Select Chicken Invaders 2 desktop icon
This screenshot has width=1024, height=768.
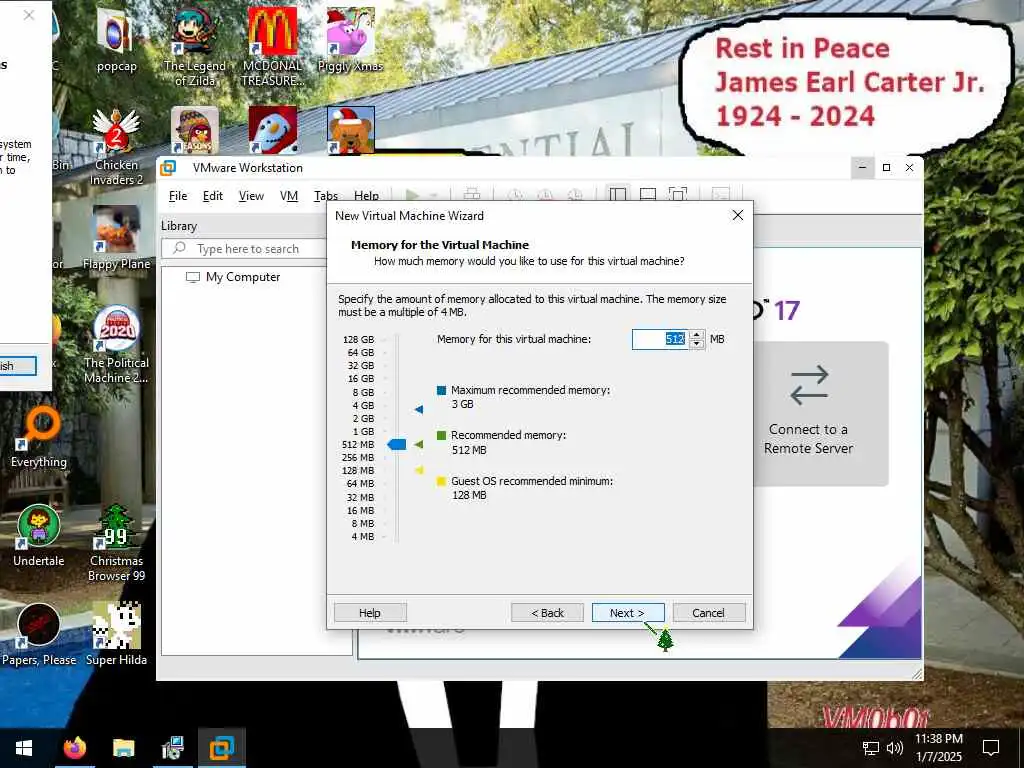tap(116, 147)
